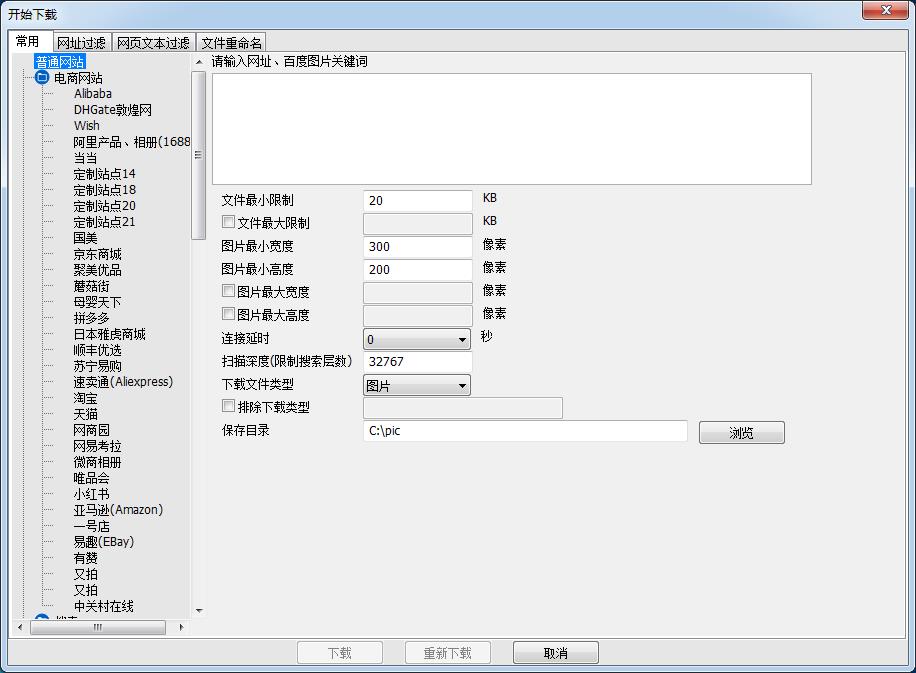Click the horizontal scrollbar right arrow in tree
This screenshot has width=916, height=673.
point(181,627)
